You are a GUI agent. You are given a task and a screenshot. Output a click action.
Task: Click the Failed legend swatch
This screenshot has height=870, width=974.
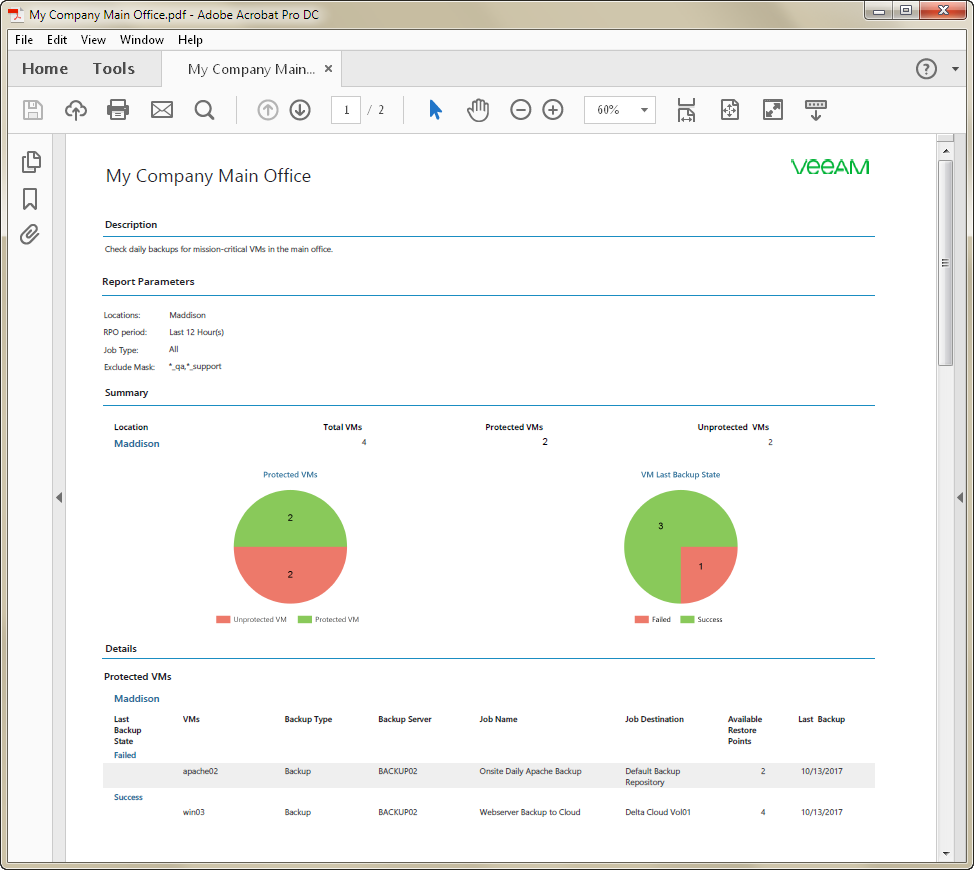click(x=642, y=619)
